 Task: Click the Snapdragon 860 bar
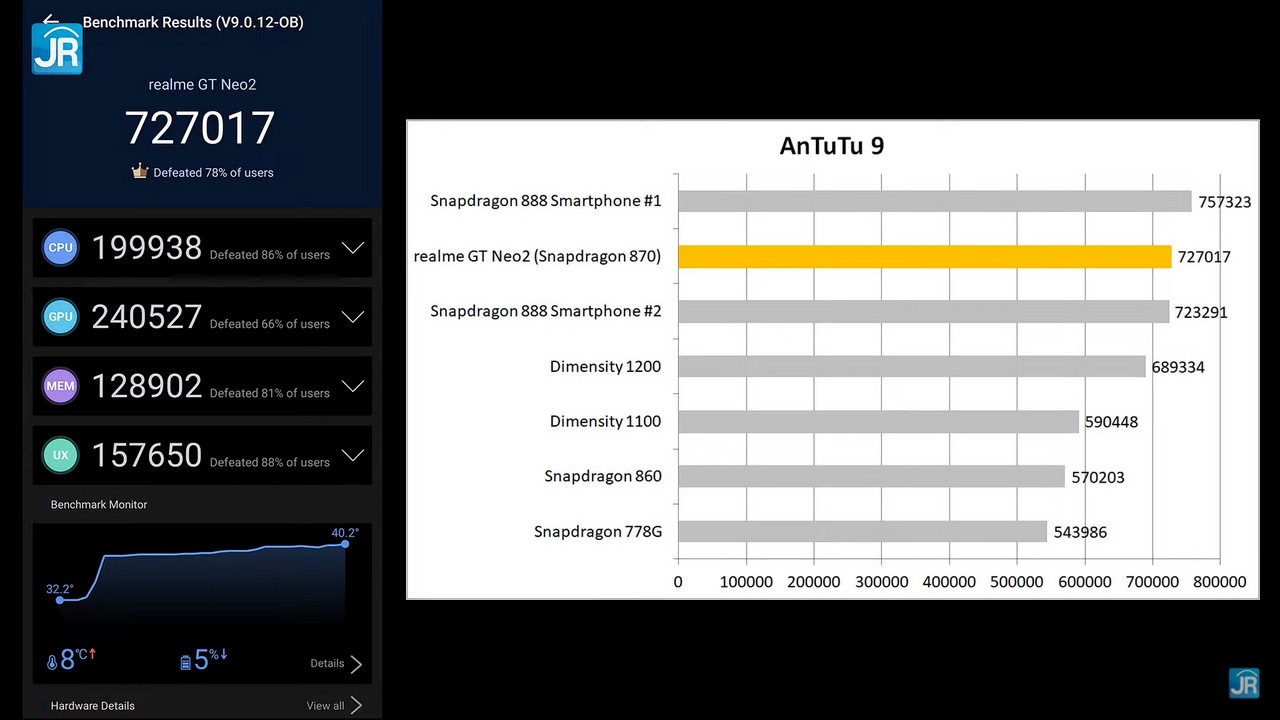click(x=872, y=476)
